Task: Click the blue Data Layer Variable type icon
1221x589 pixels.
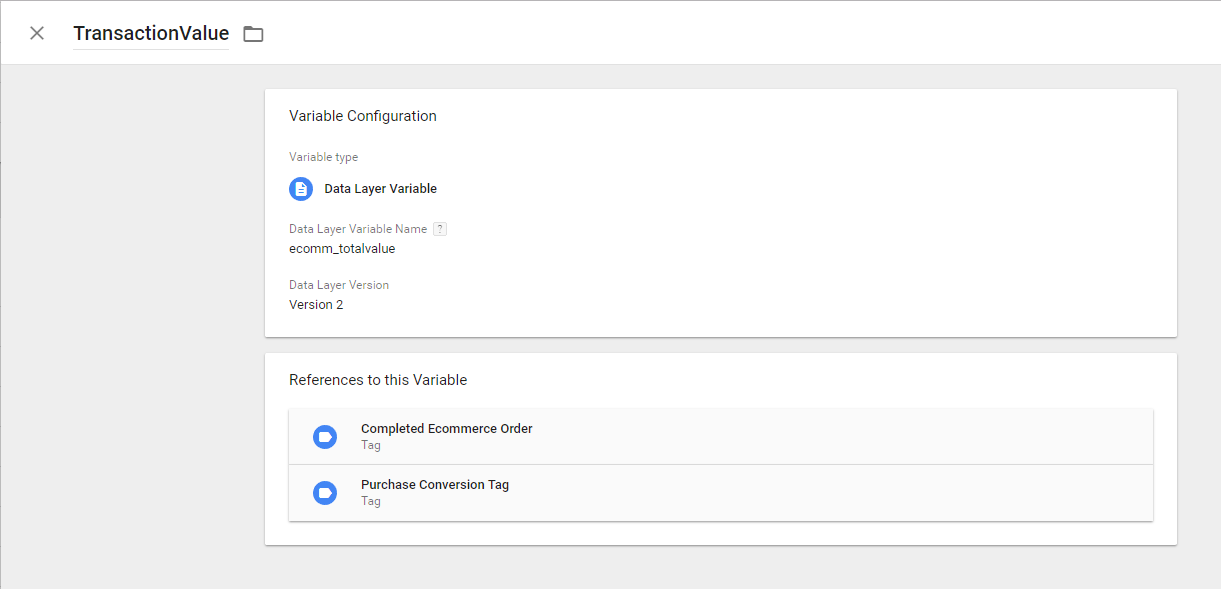Action: click(301, 189)
